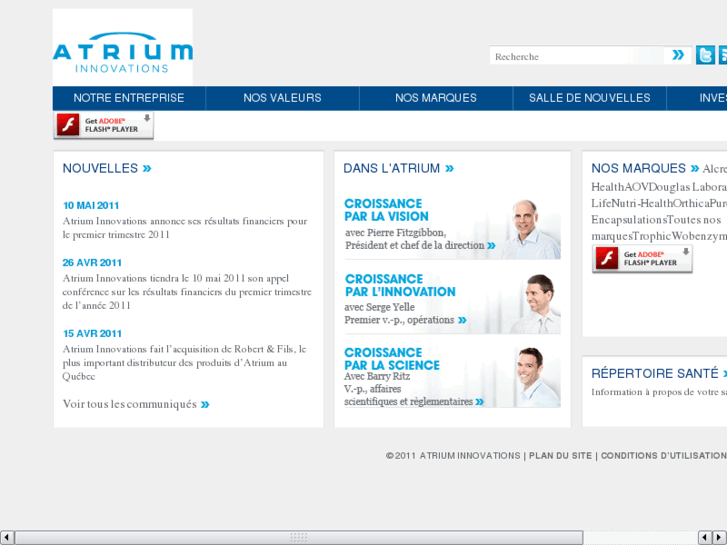Open the Nouvelles section heading link
The width and height of the screenshot is (727, 545).
tap(100, 168)
